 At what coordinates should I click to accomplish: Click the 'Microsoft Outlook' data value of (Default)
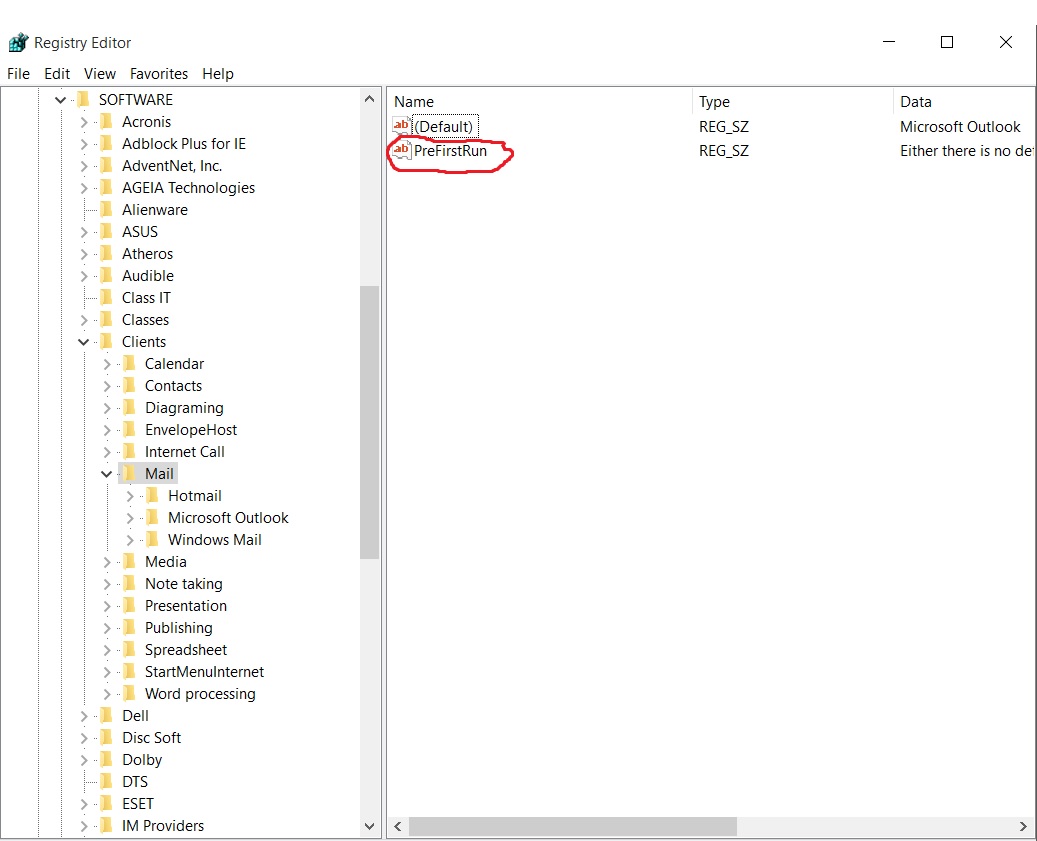click(x=960, y=126)
